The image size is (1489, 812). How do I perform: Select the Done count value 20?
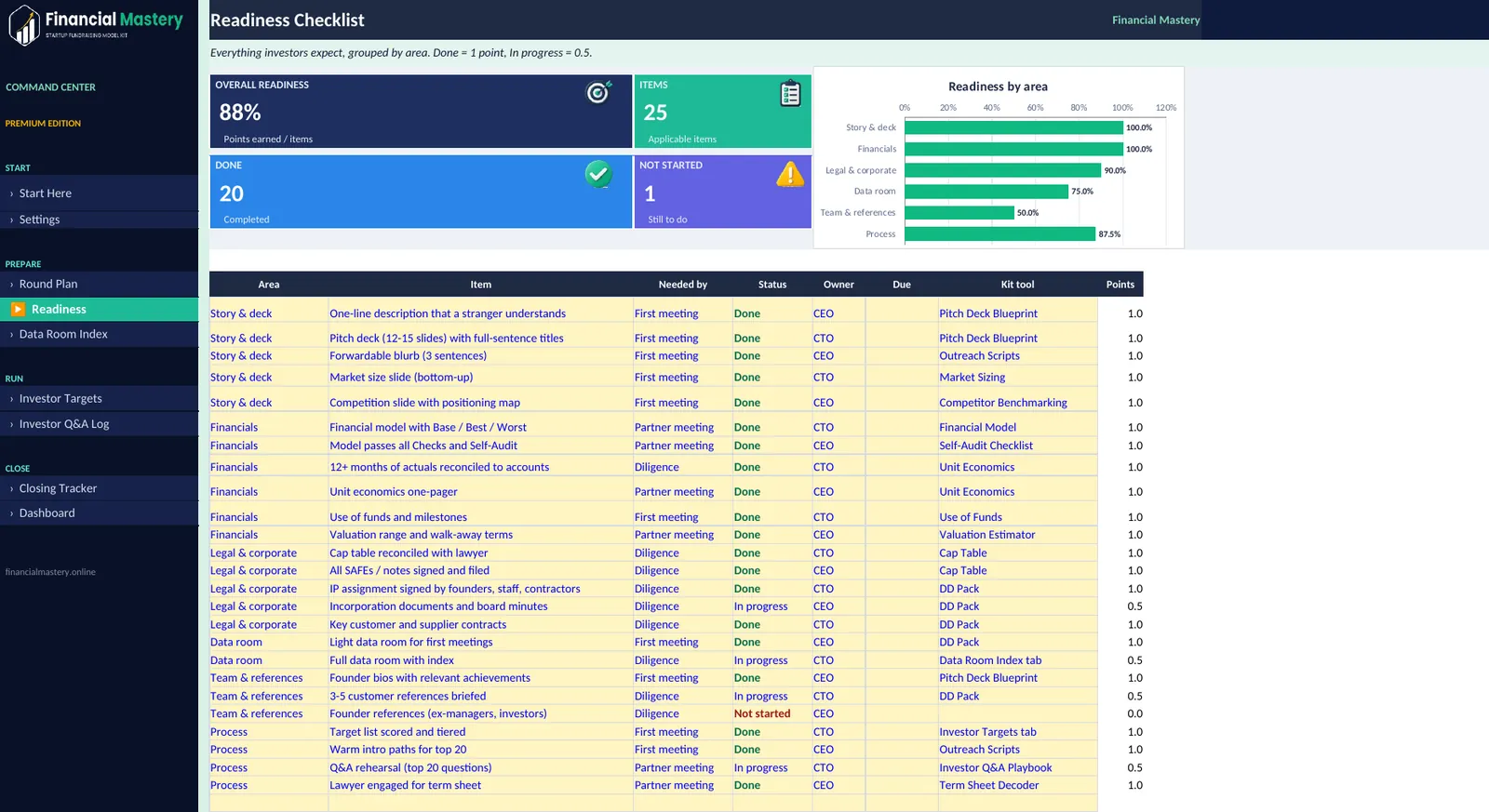click(x=232, y=193)
